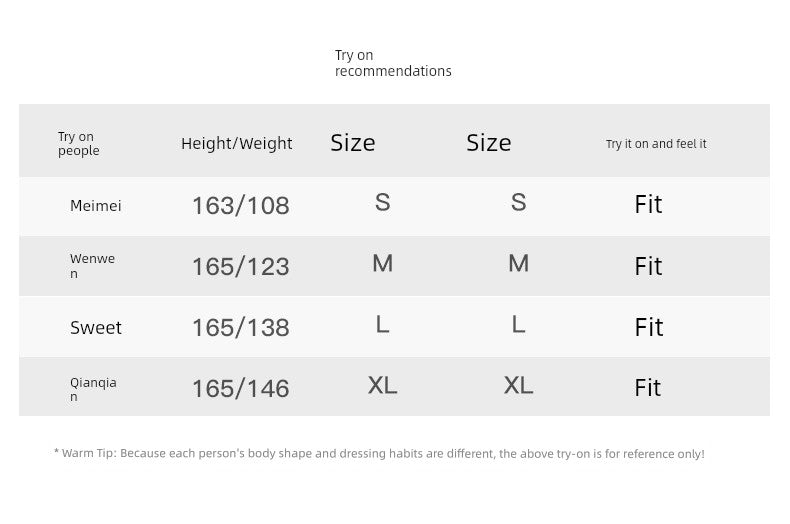Image resolution: width=790 pixels, height=524 pixels.
Task: Select the 165/138 measurement cell
Action: point(241,328)
